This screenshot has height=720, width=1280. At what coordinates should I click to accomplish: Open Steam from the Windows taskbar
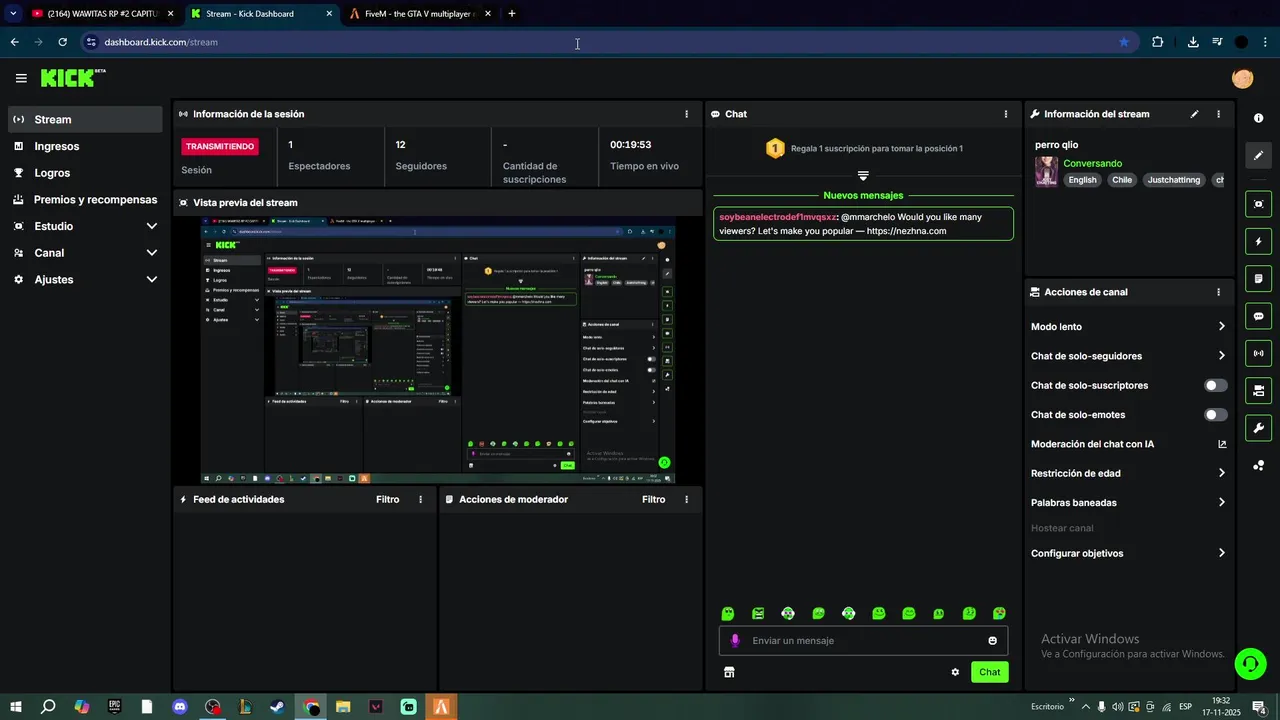click(x=277, y=707)
